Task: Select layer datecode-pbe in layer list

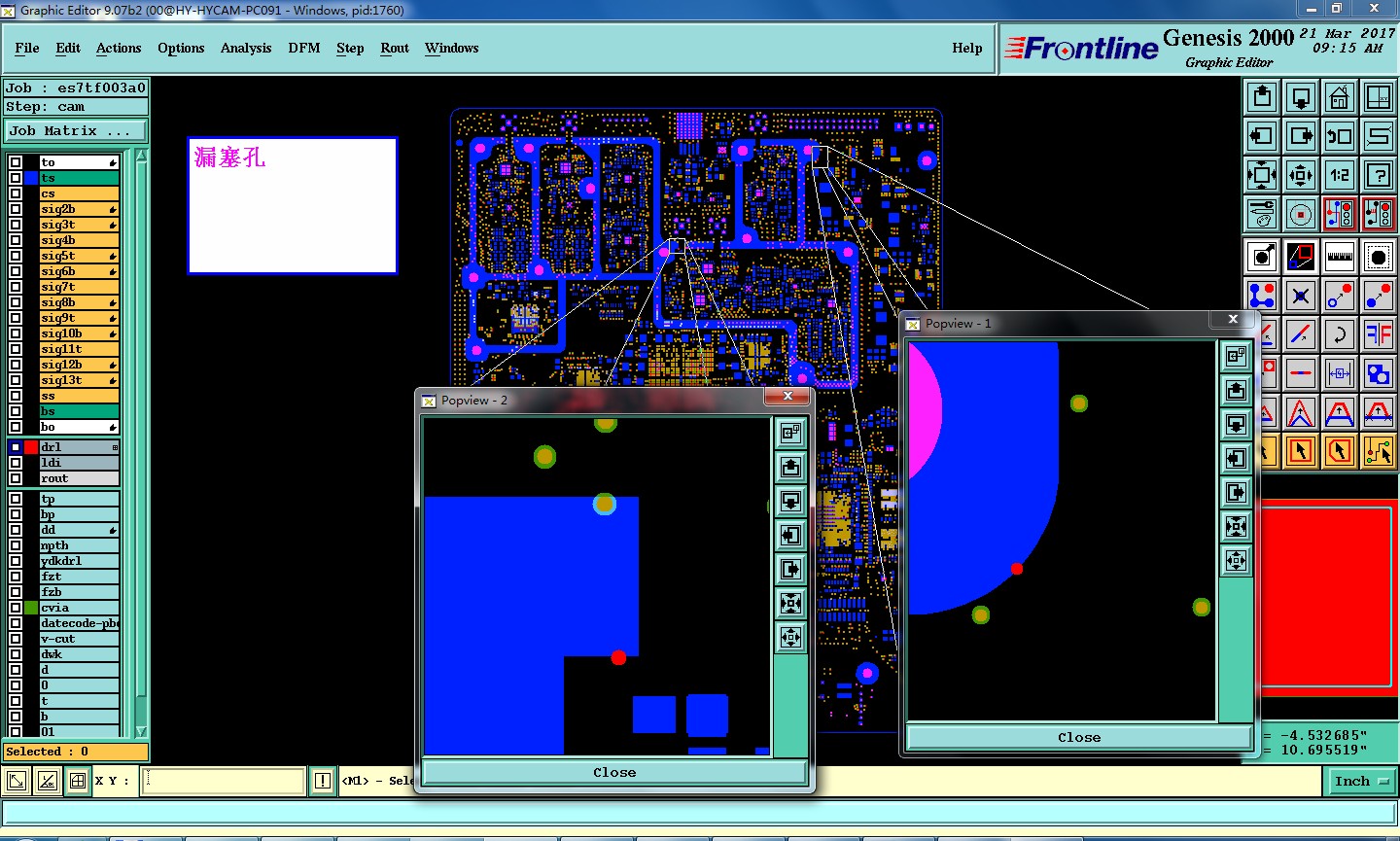Action: (x=79, y=623)
